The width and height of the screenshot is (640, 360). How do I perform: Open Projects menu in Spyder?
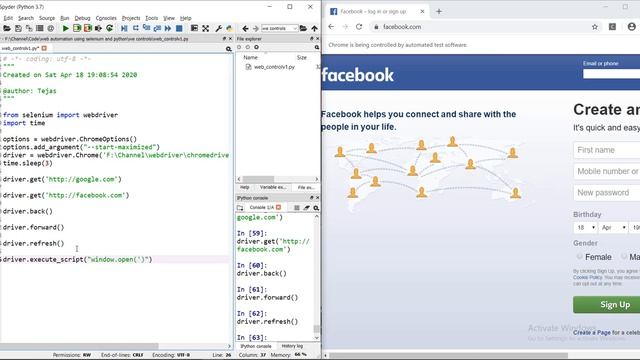(x=131, y=18)
